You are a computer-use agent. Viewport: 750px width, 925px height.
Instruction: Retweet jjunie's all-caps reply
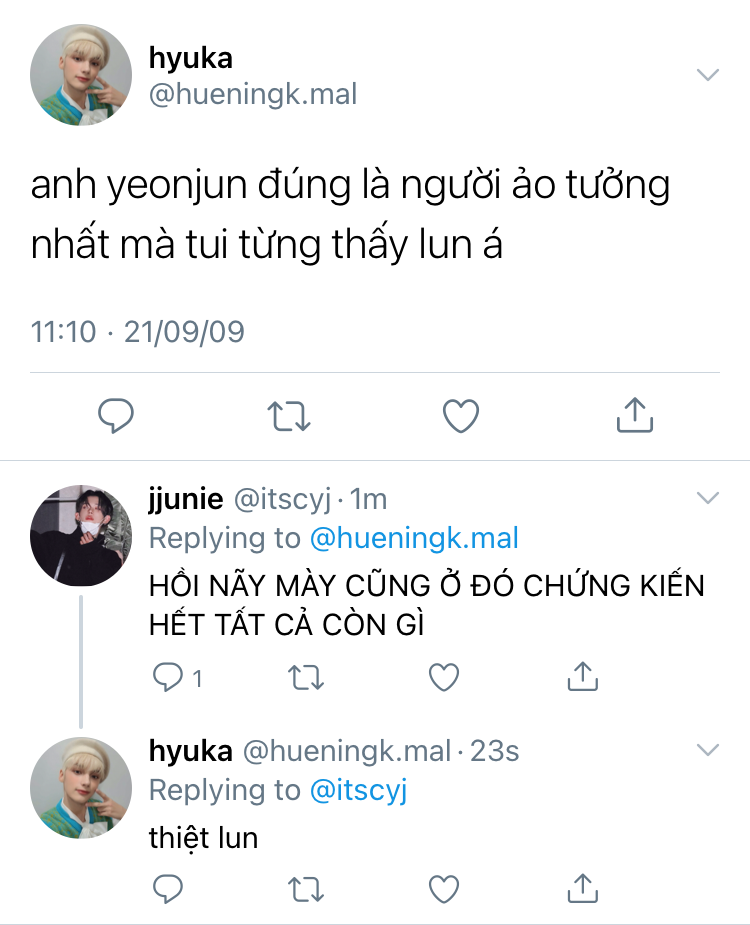306,677
